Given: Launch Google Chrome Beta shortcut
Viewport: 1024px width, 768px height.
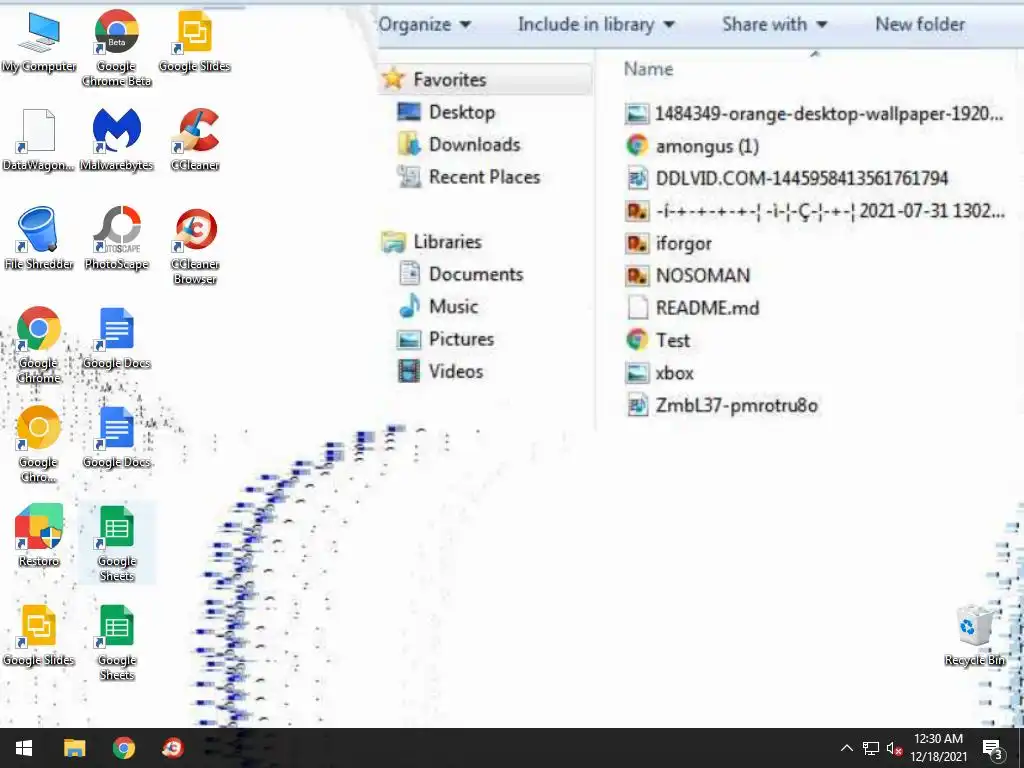Looking at the screenshot, I should pyautogui.click(x=116, y=47).
